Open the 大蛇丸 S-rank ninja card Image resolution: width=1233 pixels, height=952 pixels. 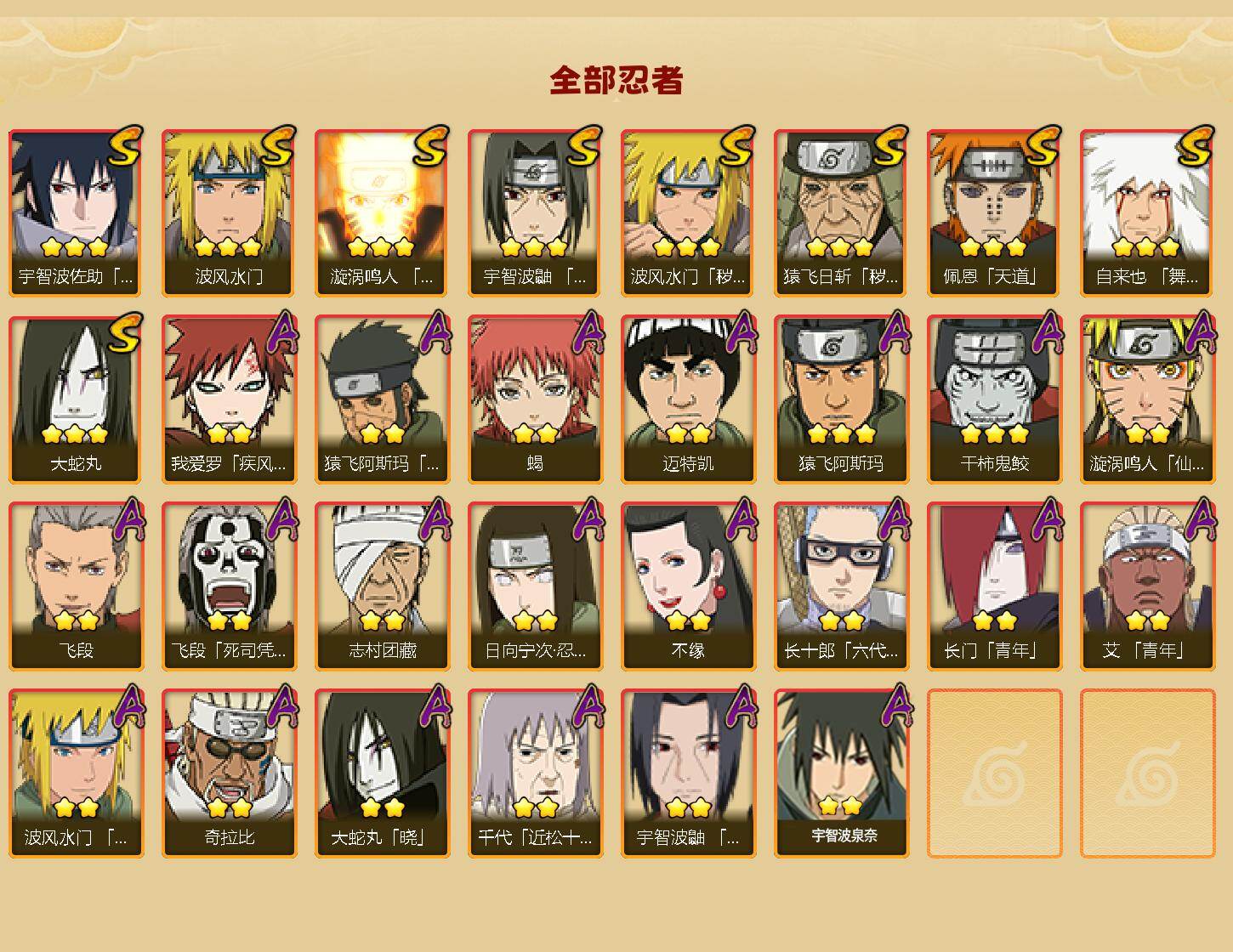click(x=76, y=399)
